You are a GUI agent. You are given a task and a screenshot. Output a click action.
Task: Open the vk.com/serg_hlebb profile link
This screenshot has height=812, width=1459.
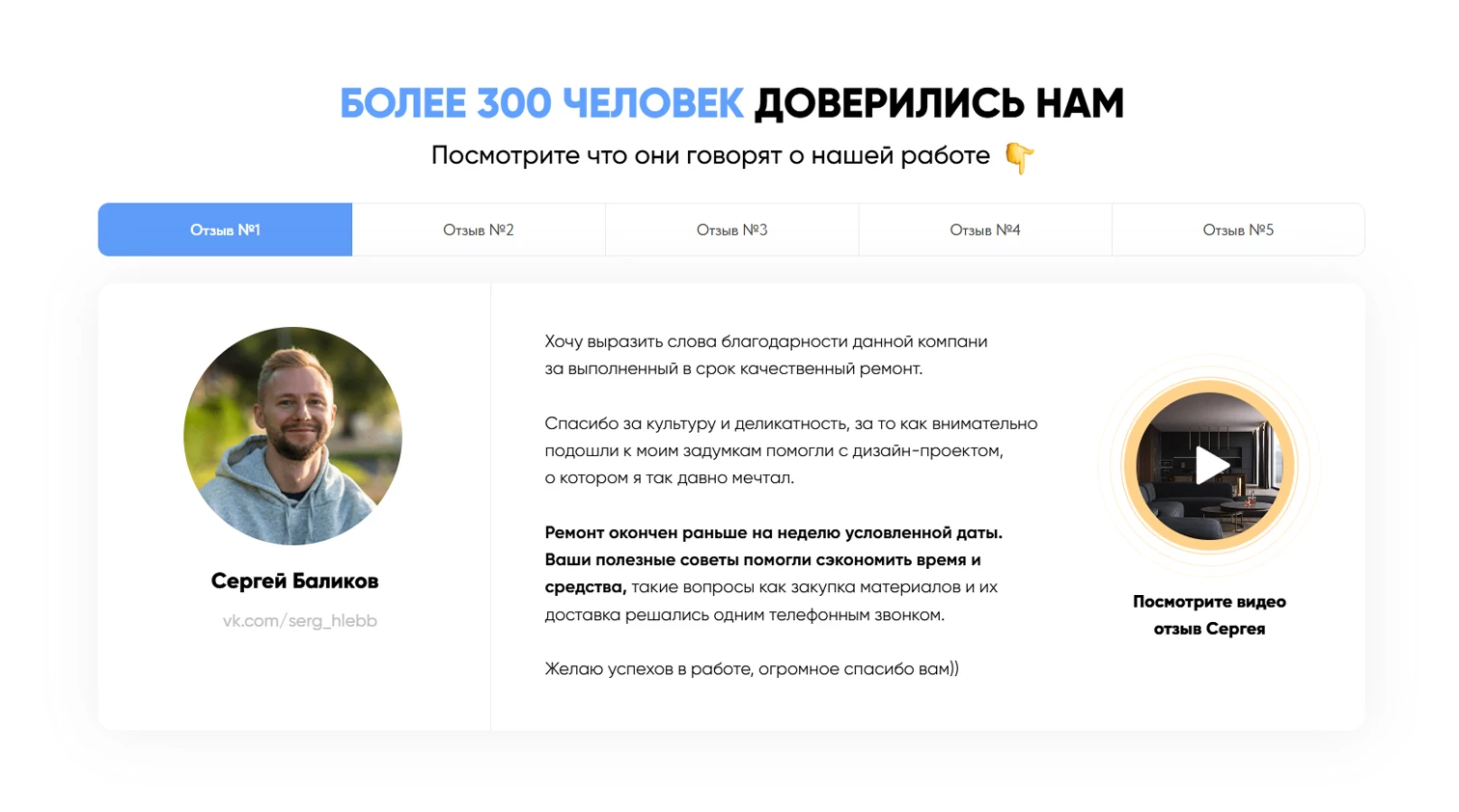coord(300,621)
